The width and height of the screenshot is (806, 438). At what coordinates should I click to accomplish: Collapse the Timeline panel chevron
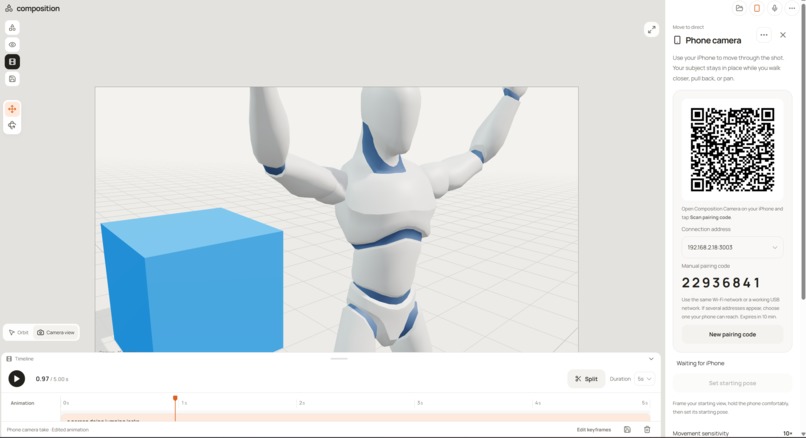point(651,359)
